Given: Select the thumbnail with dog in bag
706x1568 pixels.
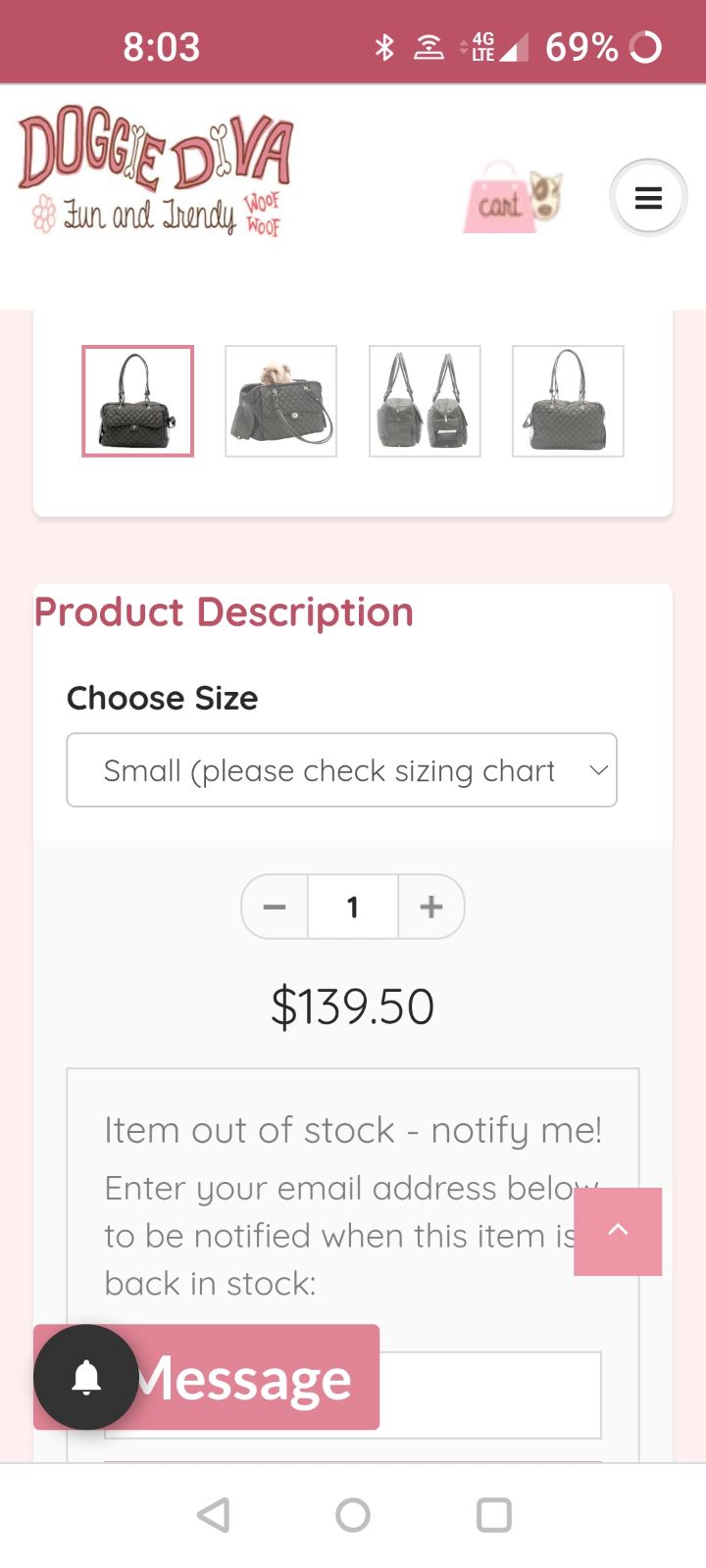Looking at the screenshot, I should tap(280, 401).
